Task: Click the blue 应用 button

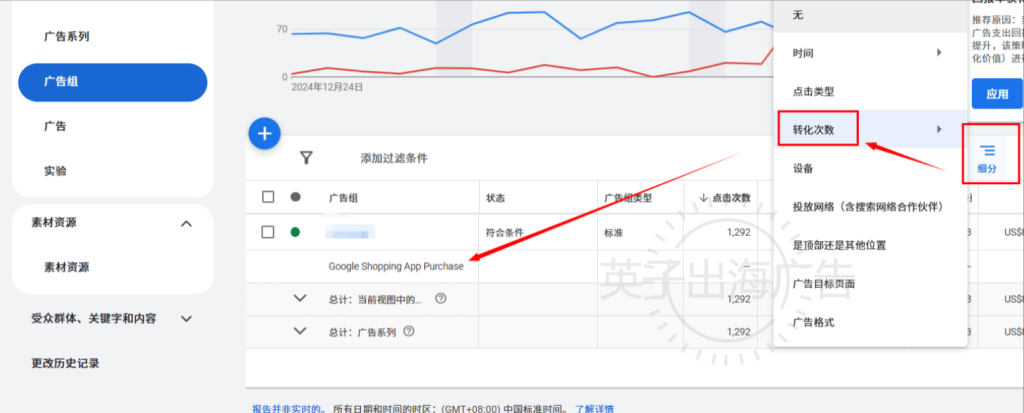Action: 996,94
